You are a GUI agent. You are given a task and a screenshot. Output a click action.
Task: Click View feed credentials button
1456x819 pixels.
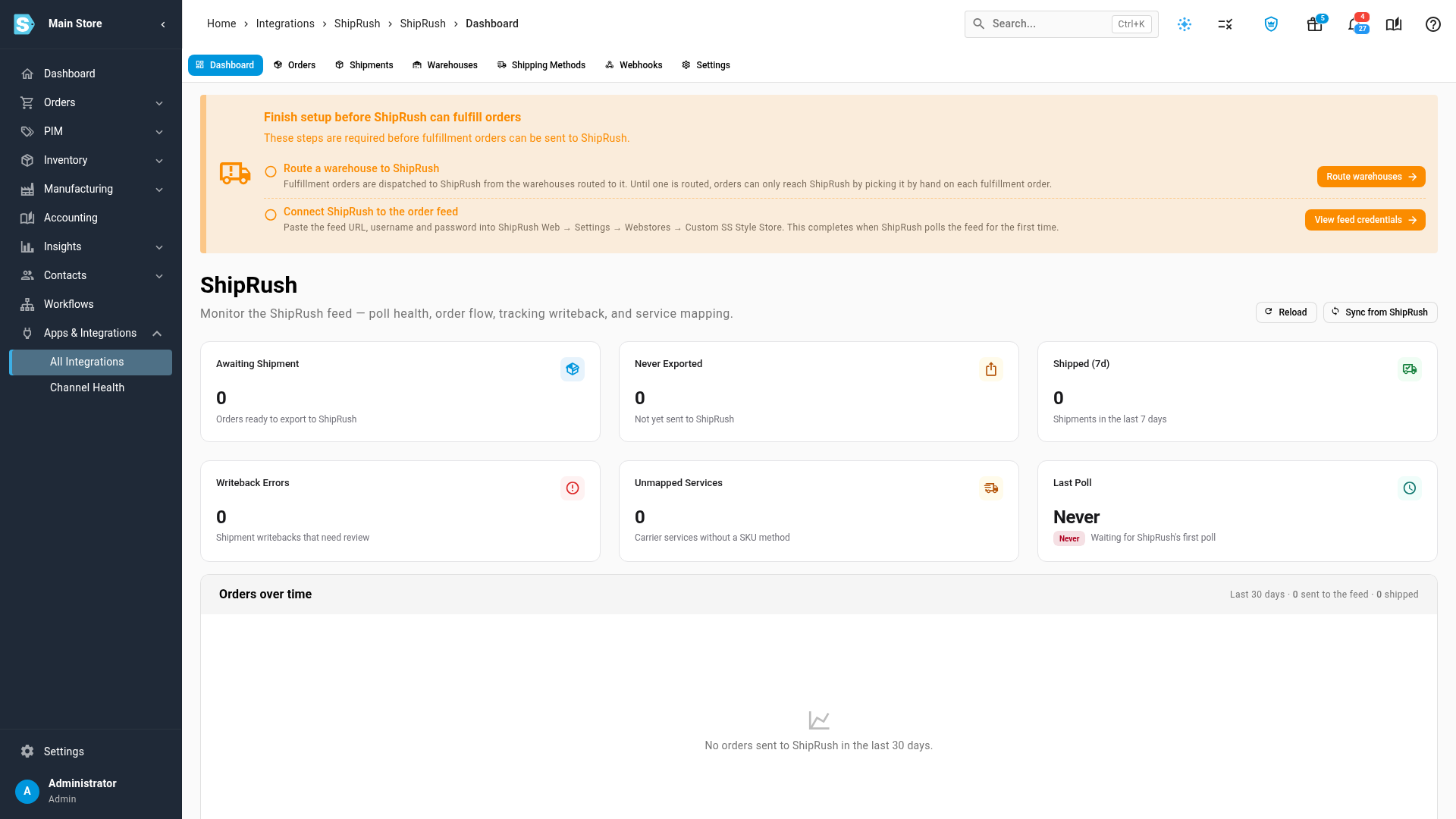click(1365, 220)
